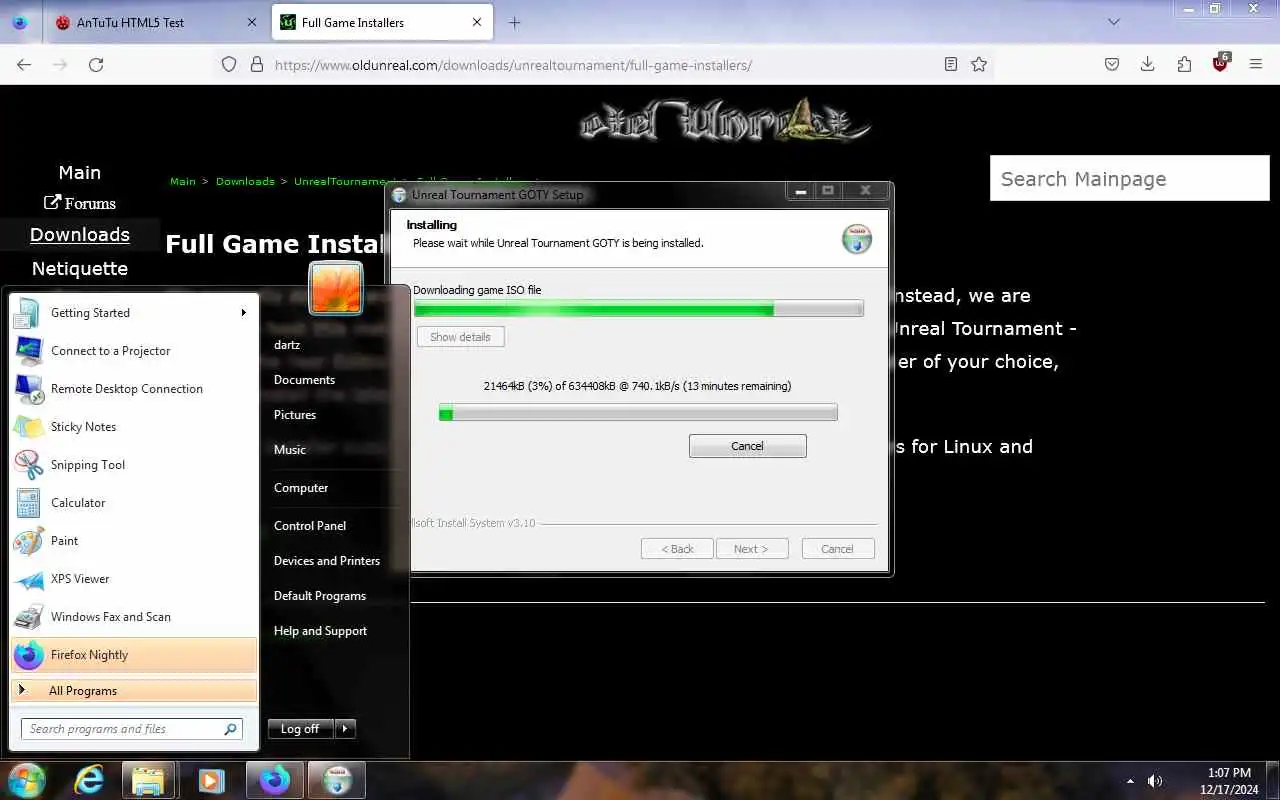Click Show details in installer
This screenshot has width=1280, height=800.
click(x=460, y=337)
